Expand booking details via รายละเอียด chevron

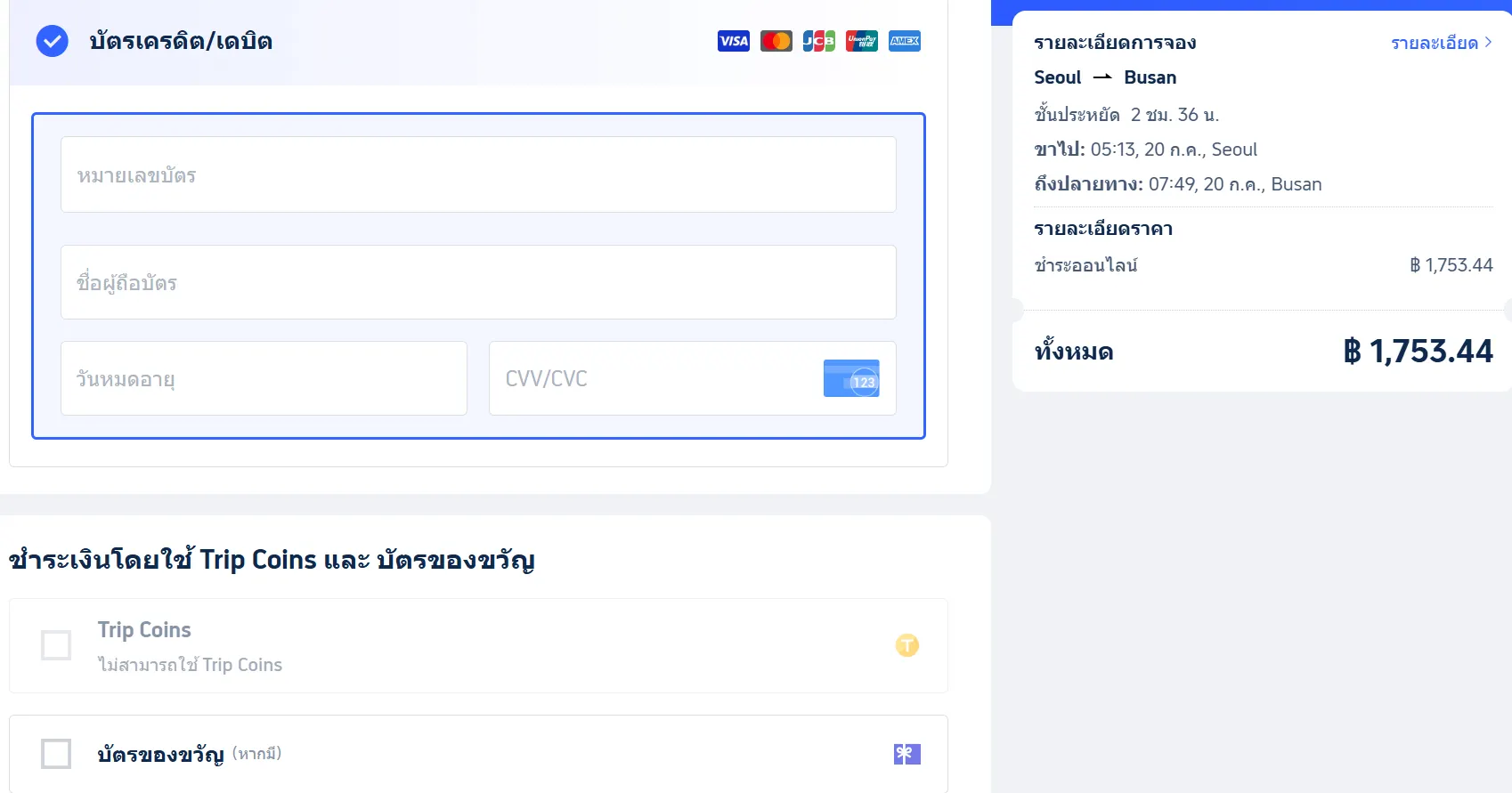click(x=1488, y=43)
